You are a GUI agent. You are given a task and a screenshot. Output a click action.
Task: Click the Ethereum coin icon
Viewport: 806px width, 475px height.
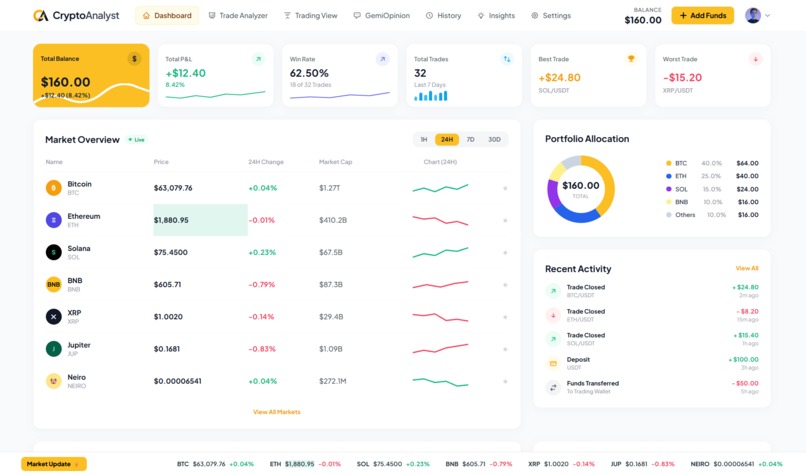click(x=53, y=220)
